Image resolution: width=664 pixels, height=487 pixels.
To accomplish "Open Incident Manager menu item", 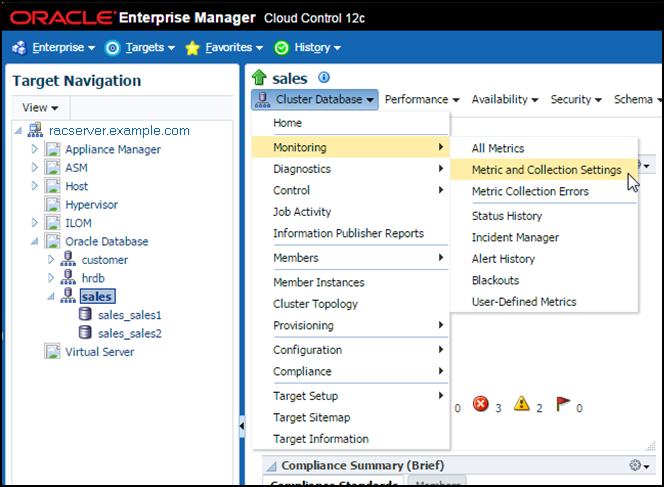I will (x=544, y=238).
